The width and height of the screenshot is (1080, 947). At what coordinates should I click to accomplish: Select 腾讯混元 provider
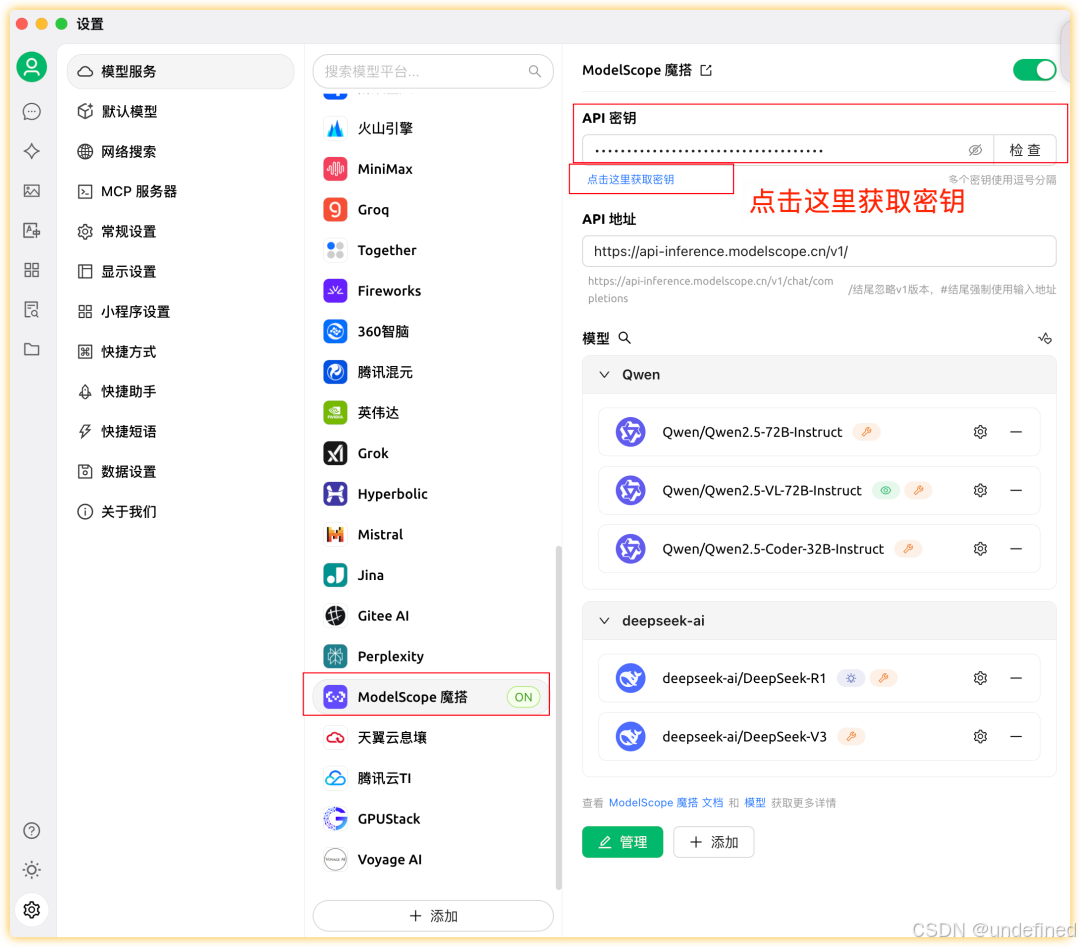click(x=433, y=373)
